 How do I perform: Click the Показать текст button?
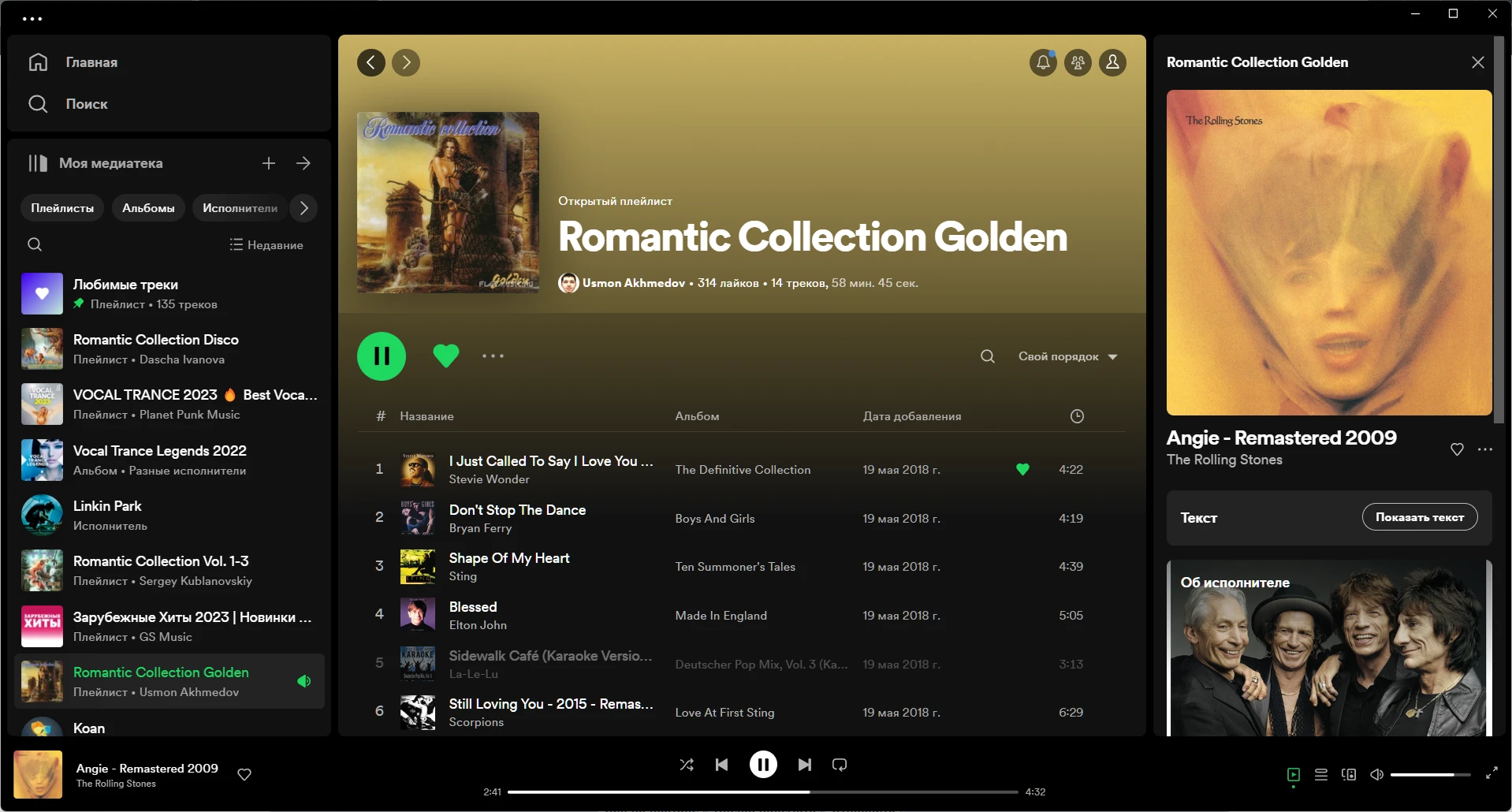click(x=1420, y=517)
